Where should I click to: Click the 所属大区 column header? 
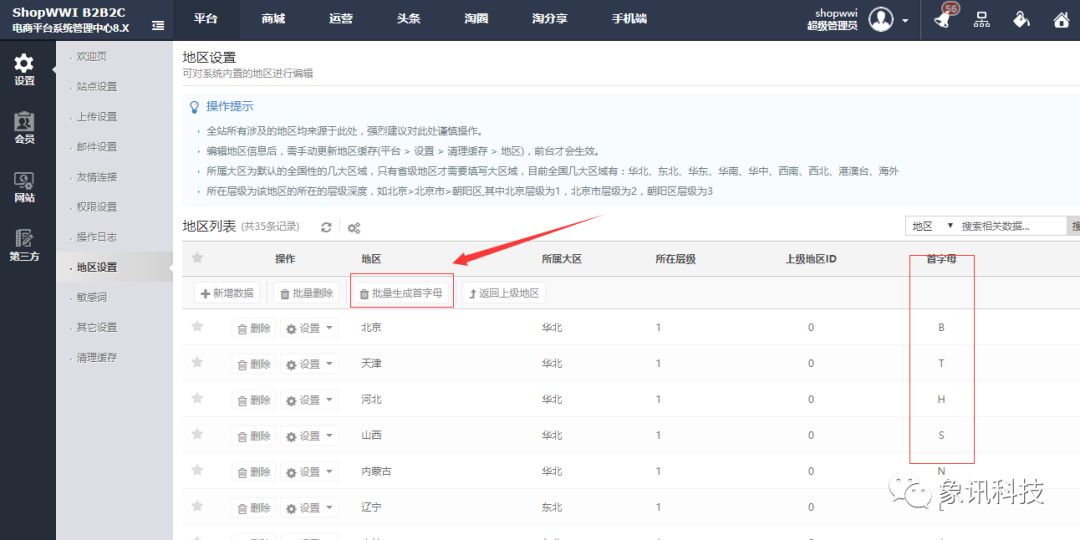point(561,259)
